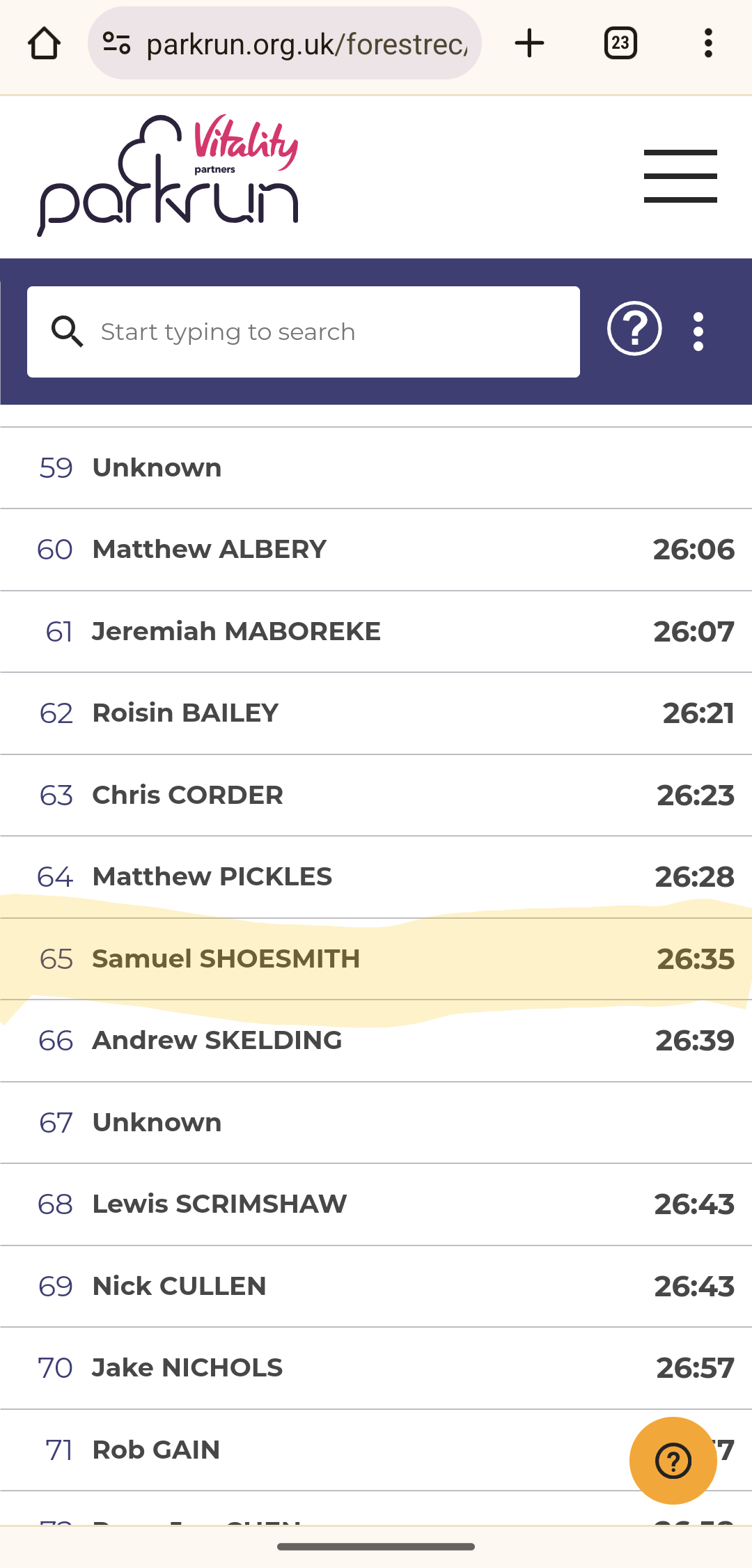Open Roisin BAILEY's result entry

coord(376,713)
